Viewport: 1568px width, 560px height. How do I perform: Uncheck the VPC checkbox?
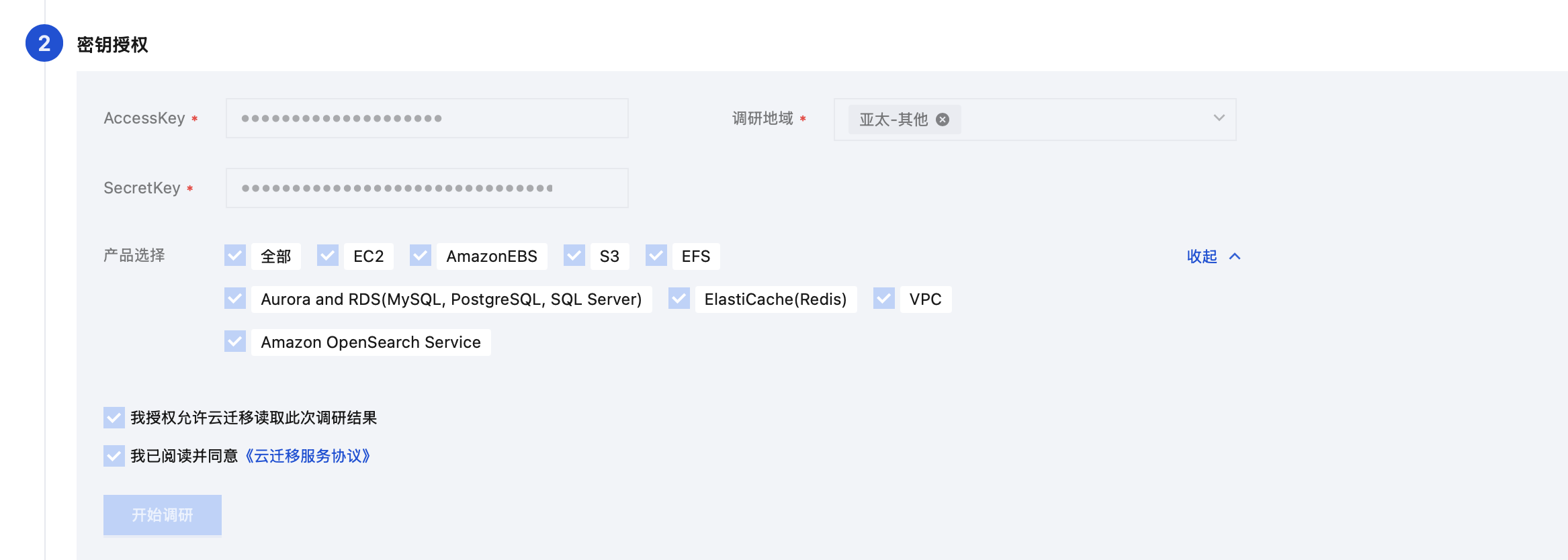click(884, 299)
